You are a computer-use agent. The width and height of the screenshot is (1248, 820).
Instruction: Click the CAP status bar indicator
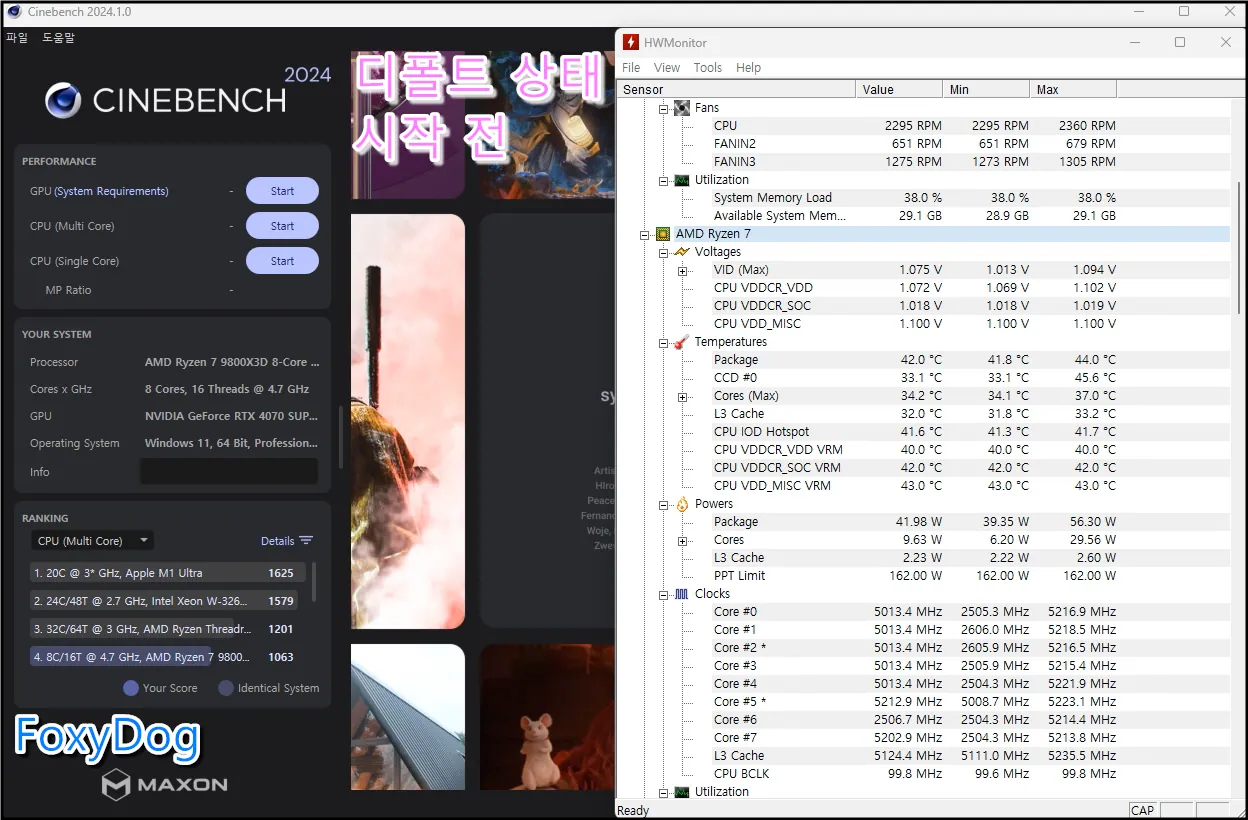pos(1142,811)
